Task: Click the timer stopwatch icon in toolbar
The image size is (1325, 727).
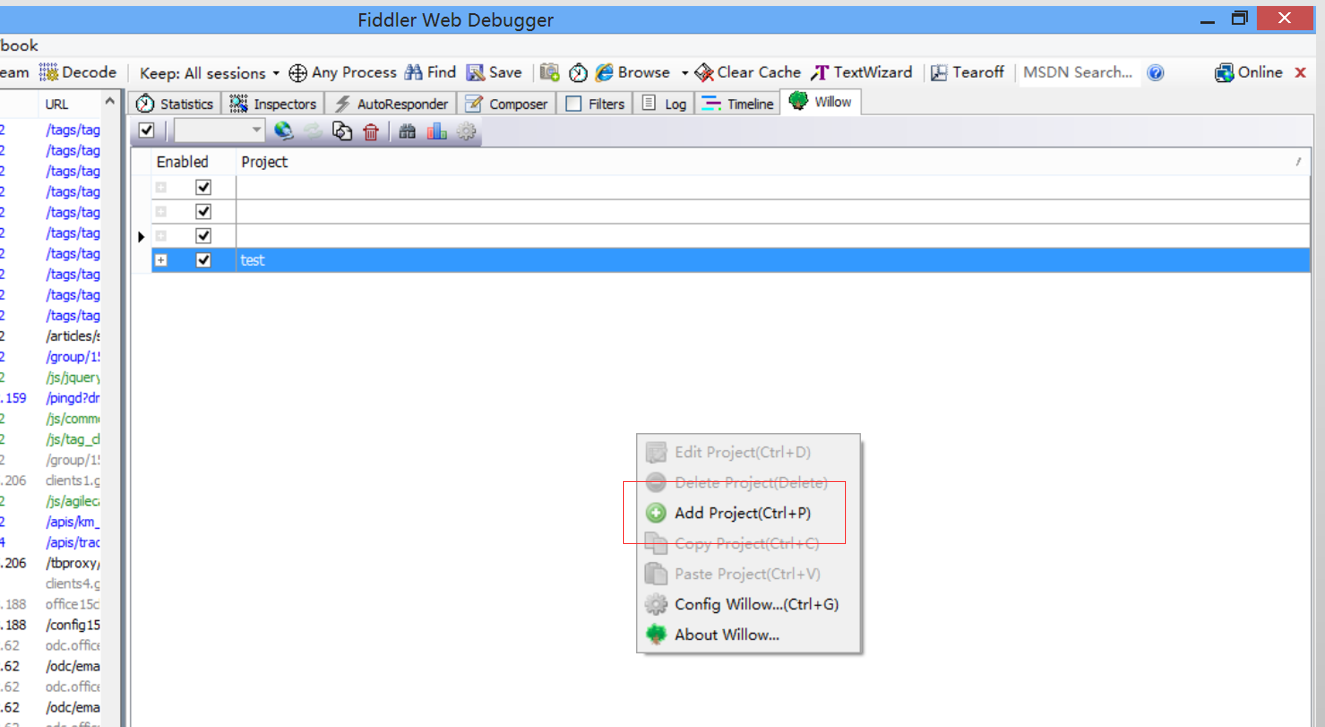Action: 578,72
